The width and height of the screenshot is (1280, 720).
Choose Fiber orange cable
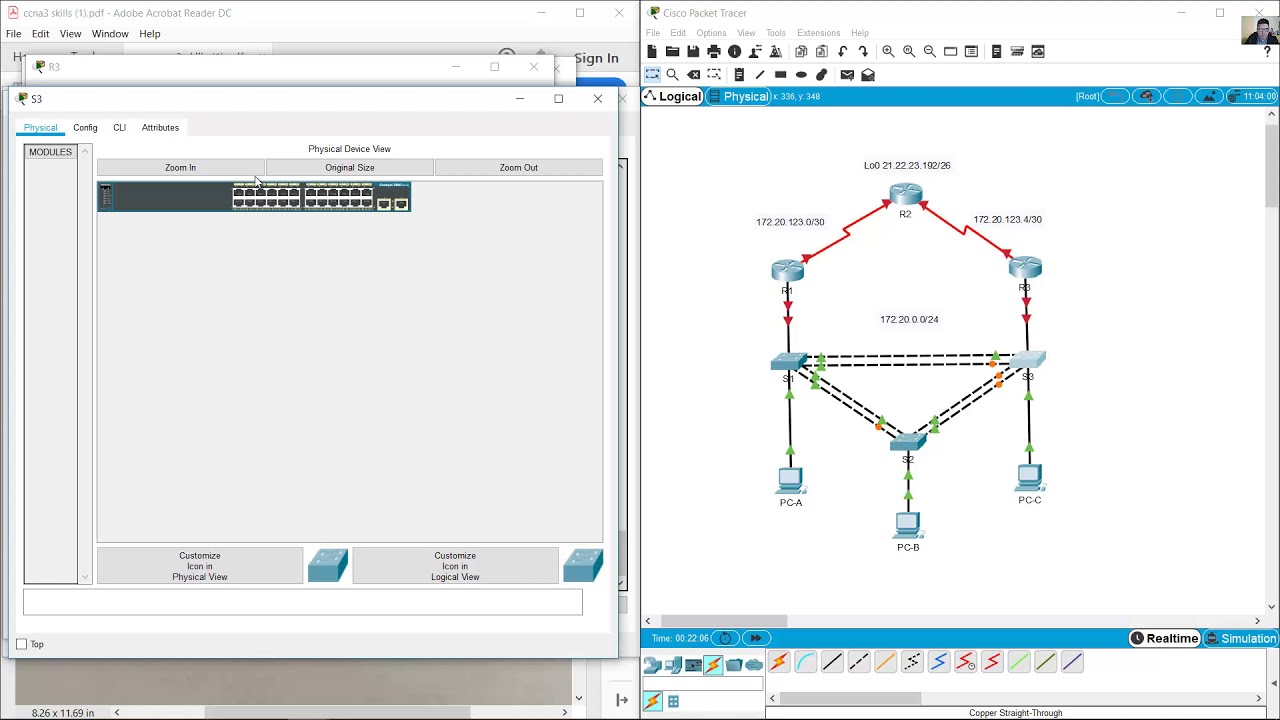[x=885, y=662]
